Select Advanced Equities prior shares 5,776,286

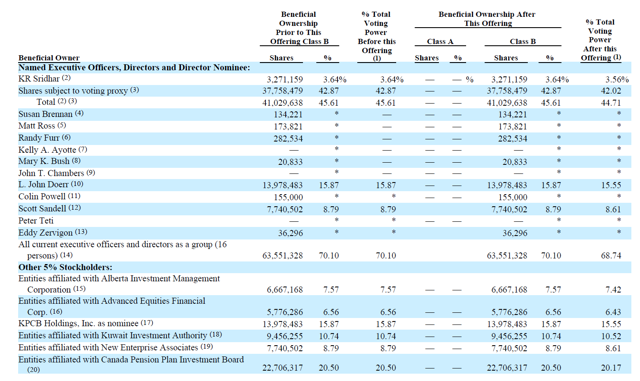coord(284,312)
